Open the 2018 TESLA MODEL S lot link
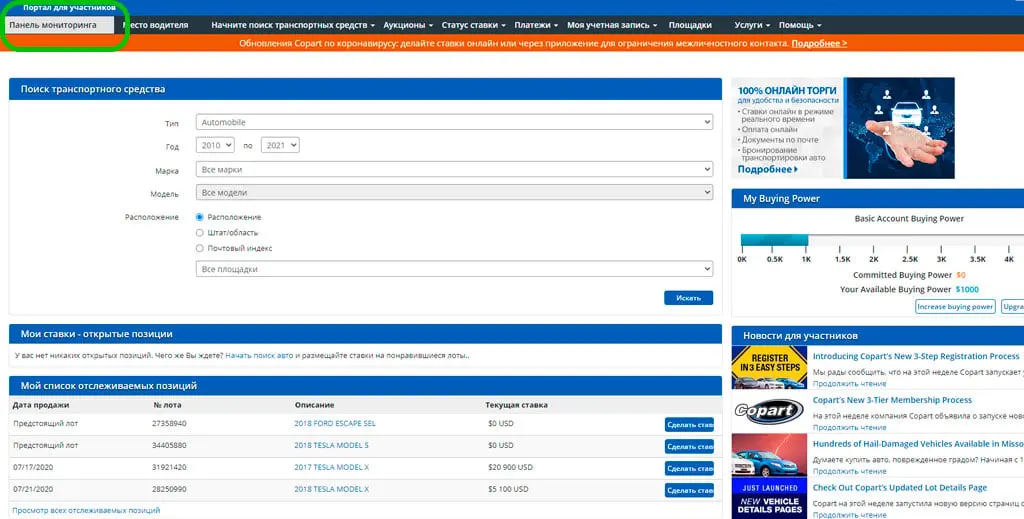The height and width of the screenshot is (519, 1024). pyautogui.click(x=331, y=445)
